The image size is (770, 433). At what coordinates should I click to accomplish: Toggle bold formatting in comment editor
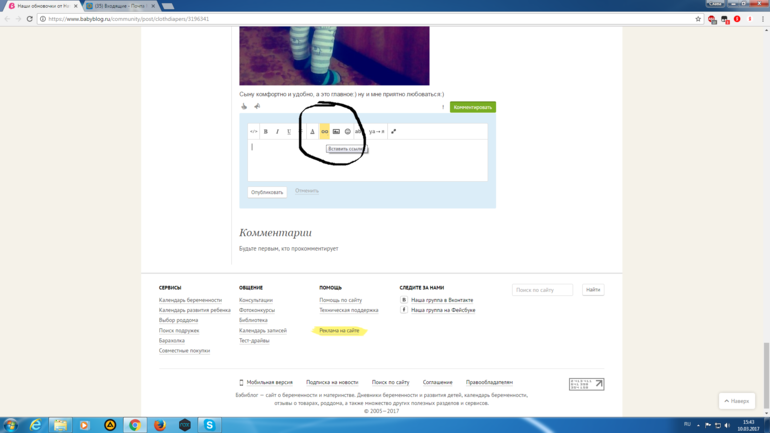tap(266, 131)
